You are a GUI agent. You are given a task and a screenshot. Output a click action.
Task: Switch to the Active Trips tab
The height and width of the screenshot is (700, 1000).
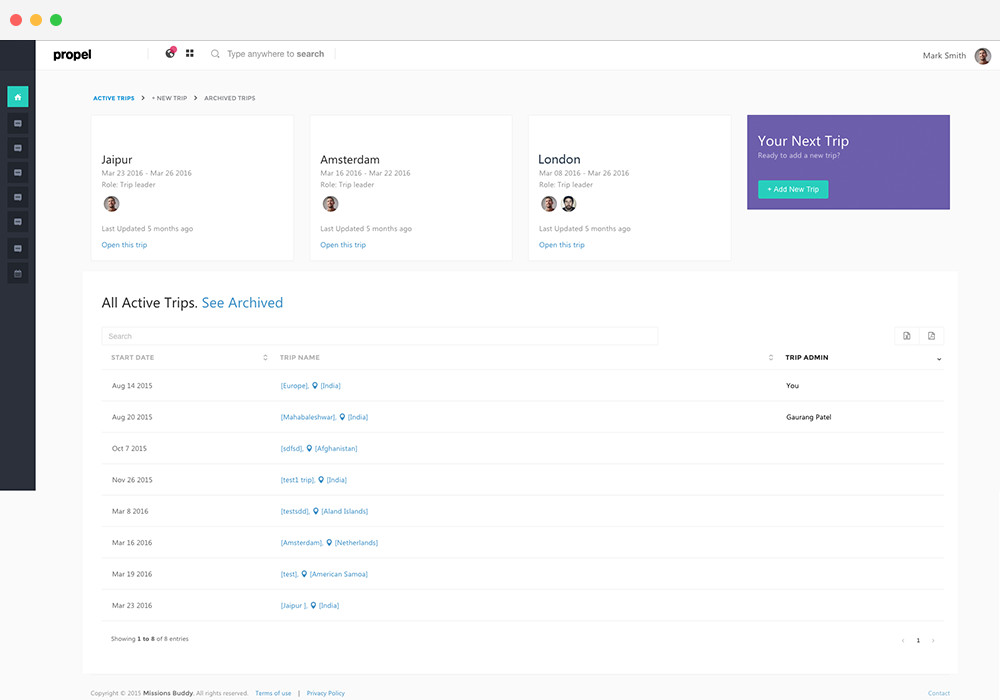pyautogui.click(x=113, y=98)
